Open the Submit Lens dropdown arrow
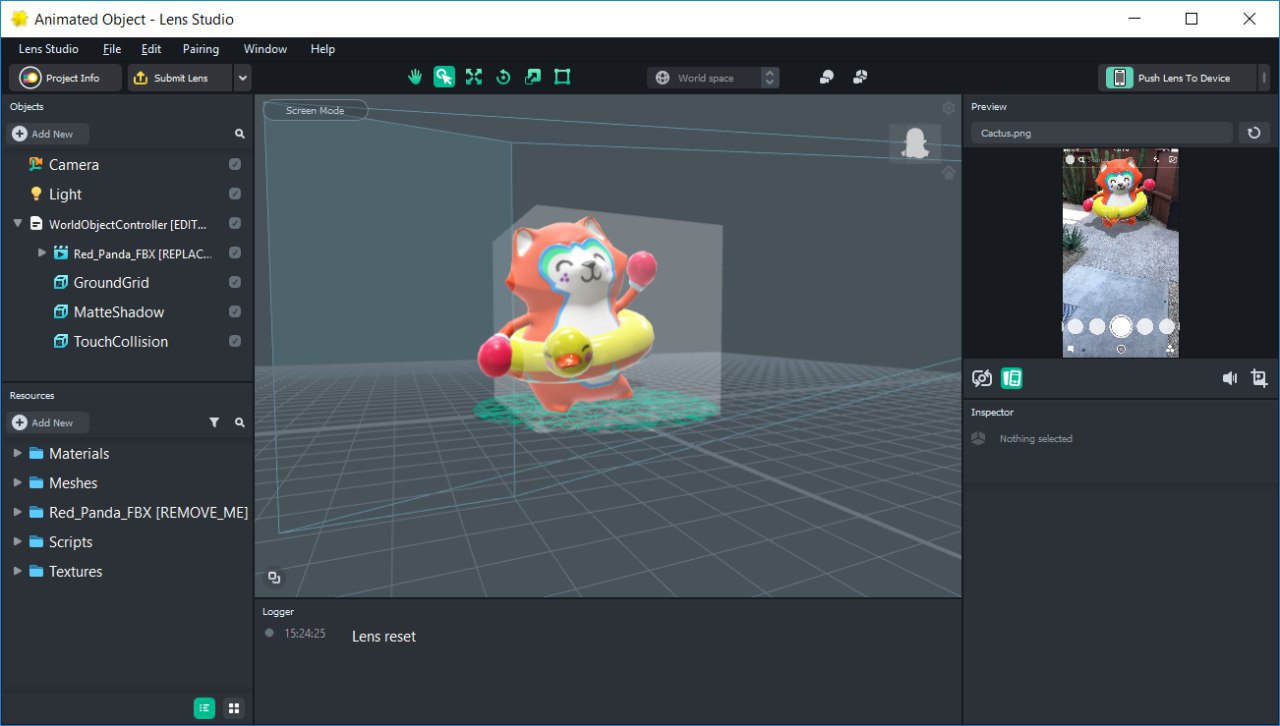 242,78
